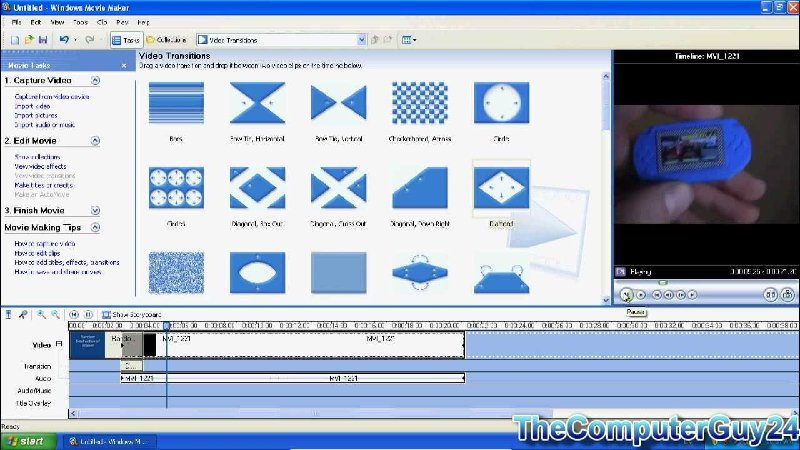Select the Bow Tie, Vertical transition
Viewport: 800px width, 450px height.
pyautogui.click(x=338, y=103)
